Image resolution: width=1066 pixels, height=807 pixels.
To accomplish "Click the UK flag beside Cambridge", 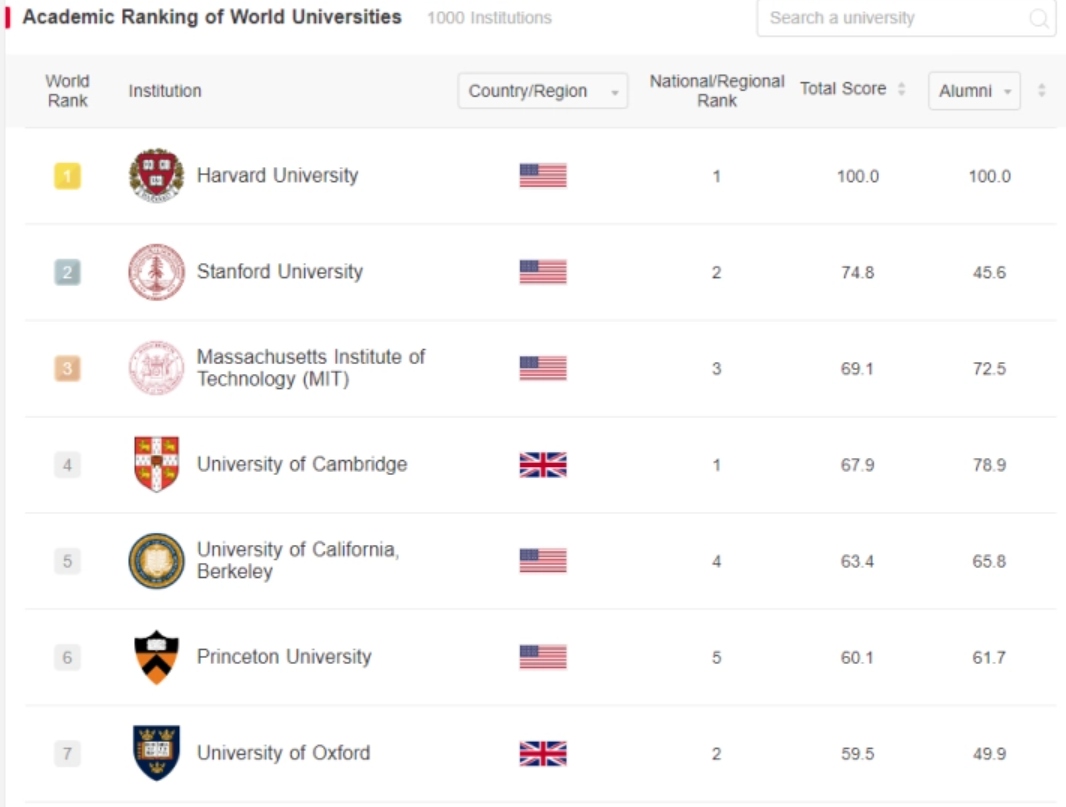I will coord(543,465).
